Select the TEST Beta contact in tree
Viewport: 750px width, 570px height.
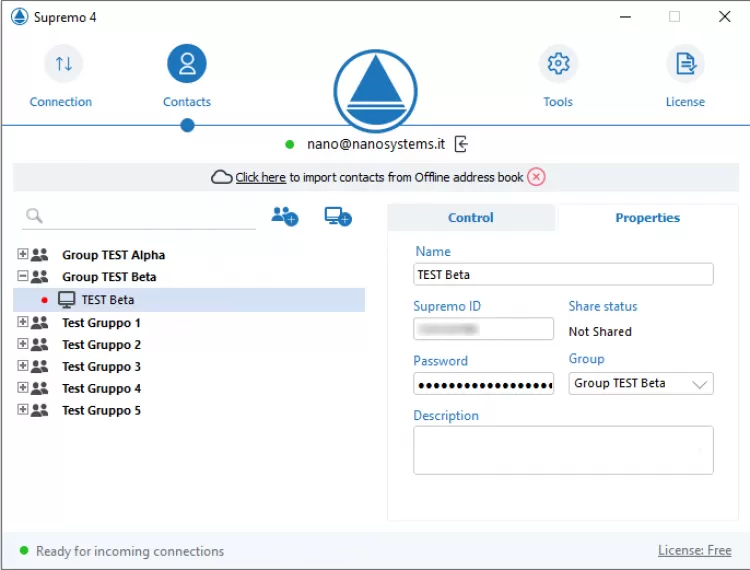[x=108, y=300]
